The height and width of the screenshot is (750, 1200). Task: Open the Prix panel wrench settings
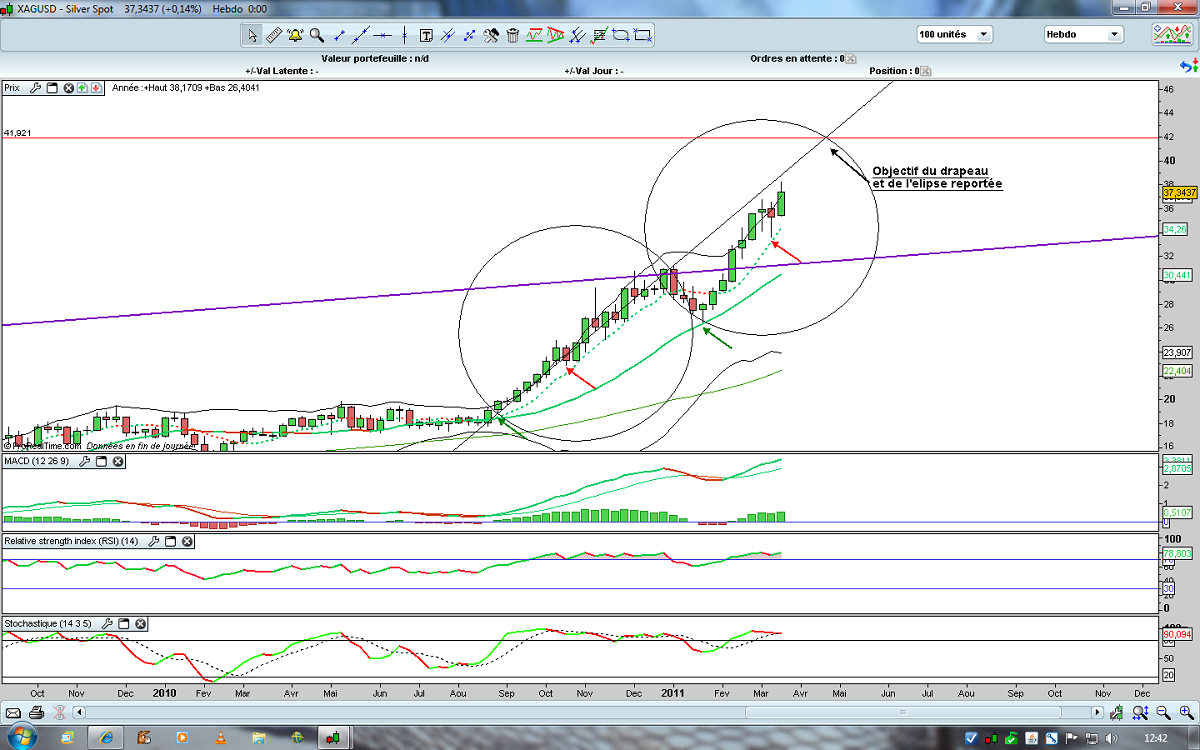point(36,88)
